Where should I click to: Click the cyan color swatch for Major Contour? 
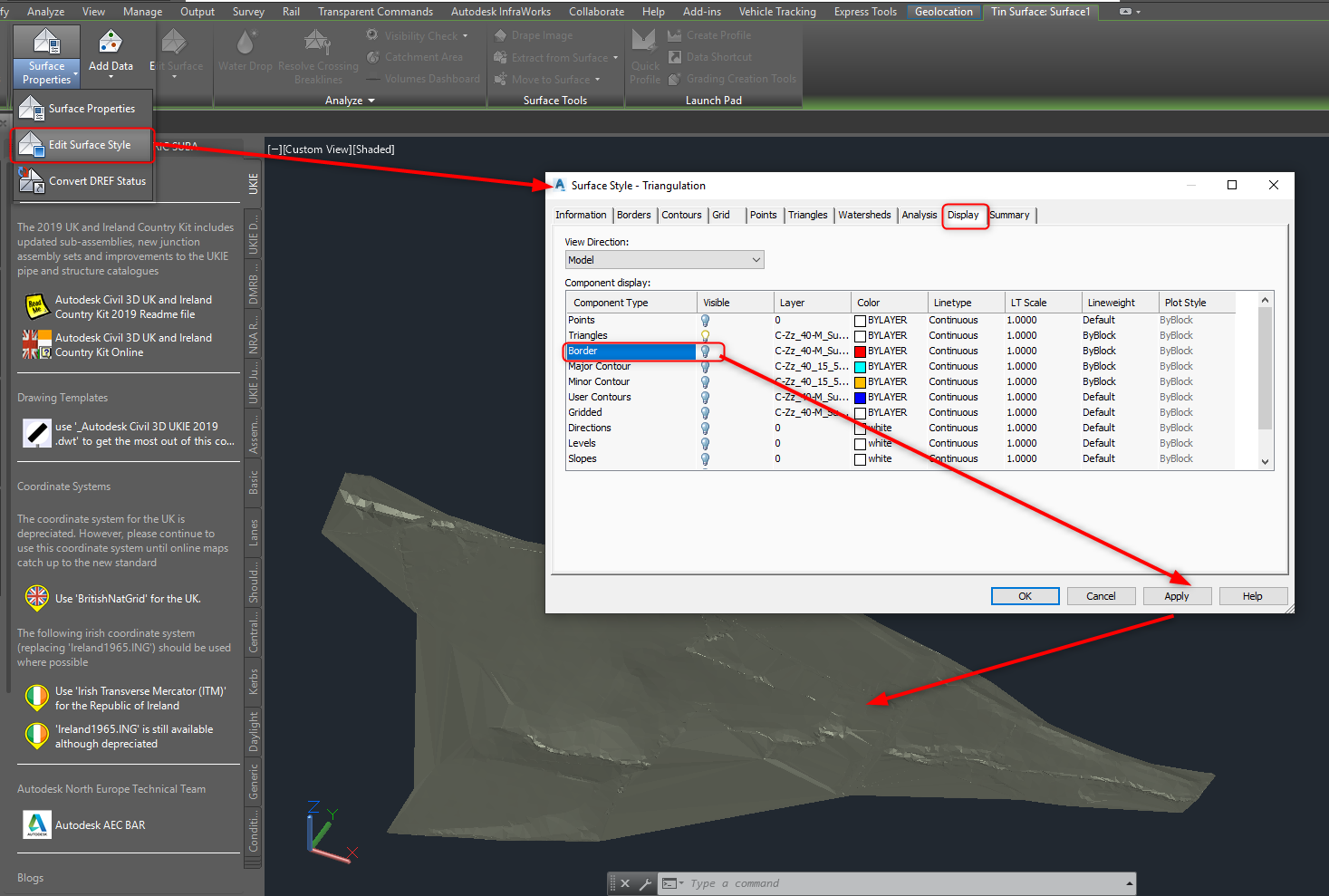tap(860, 367)
